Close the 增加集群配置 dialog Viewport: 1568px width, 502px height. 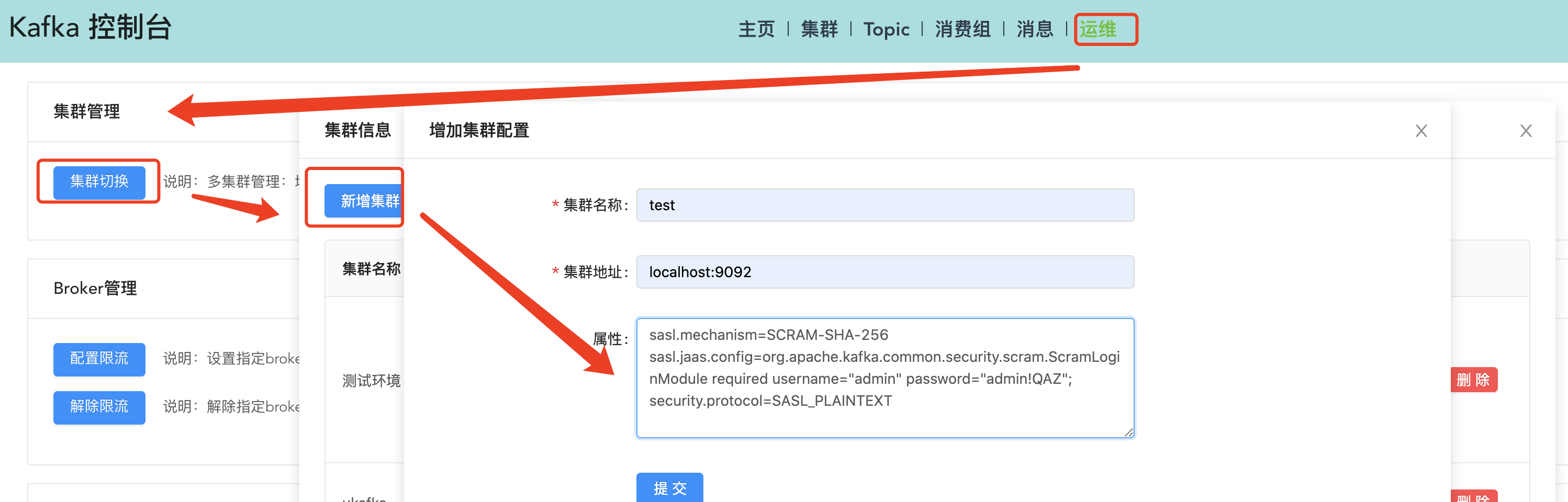pos(1421,131)
